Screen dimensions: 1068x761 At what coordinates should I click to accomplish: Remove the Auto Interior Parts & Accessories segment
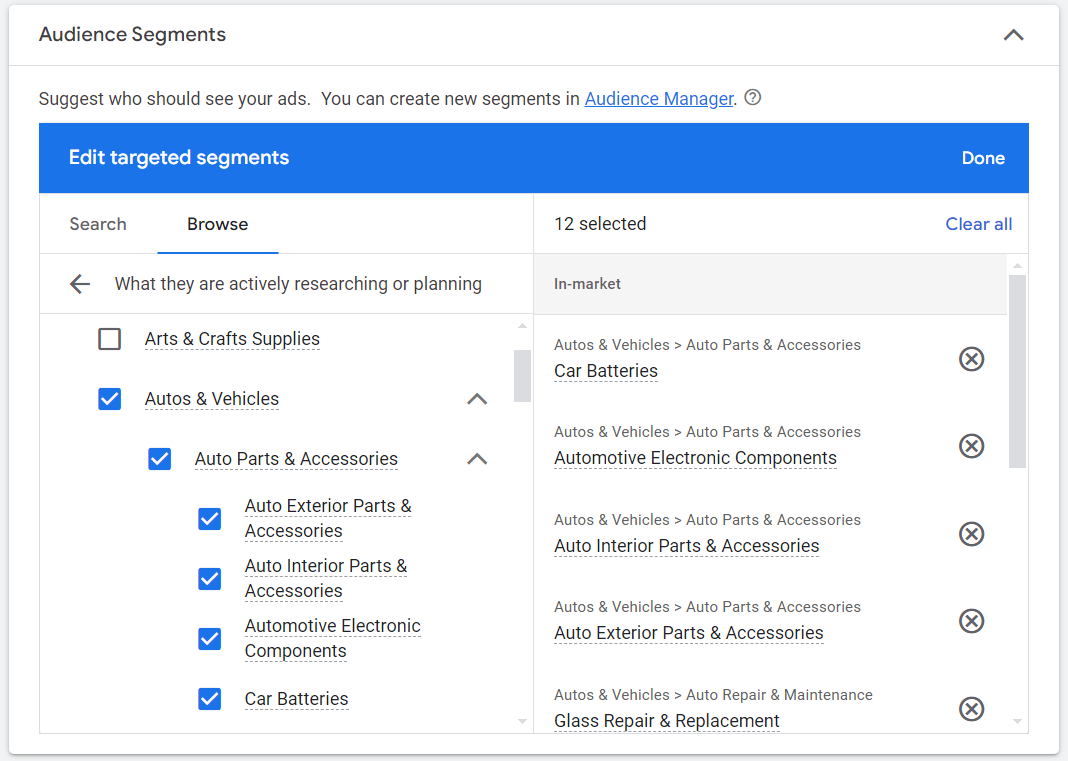971,534
